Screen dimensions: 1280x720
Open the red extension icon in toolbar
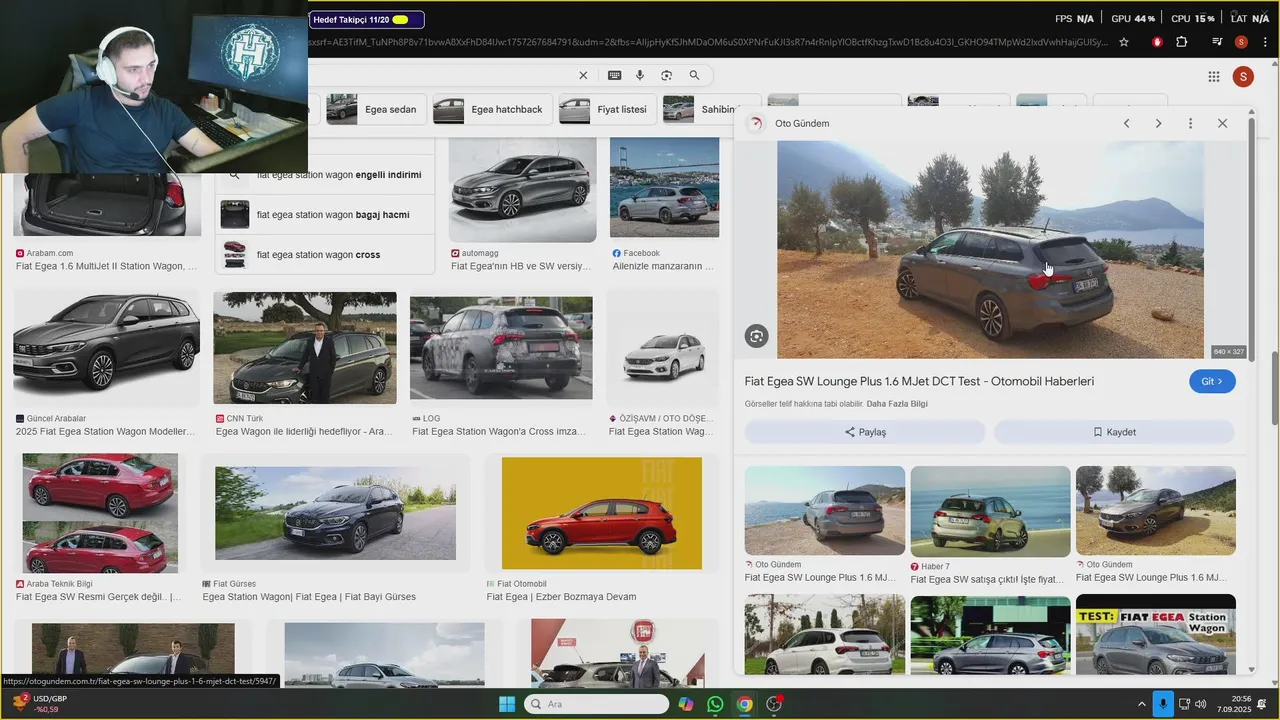click(x=1158, y=42)
